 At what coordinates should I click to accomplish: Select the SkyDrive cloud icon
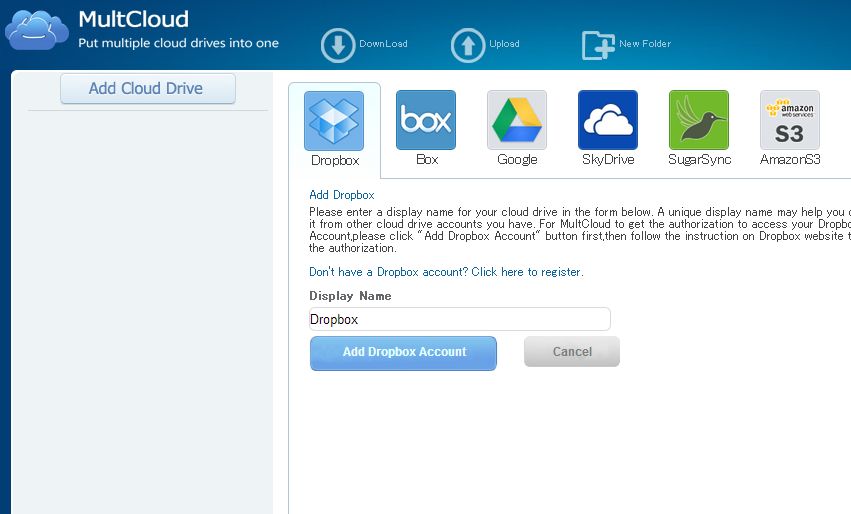pos(608,120)
